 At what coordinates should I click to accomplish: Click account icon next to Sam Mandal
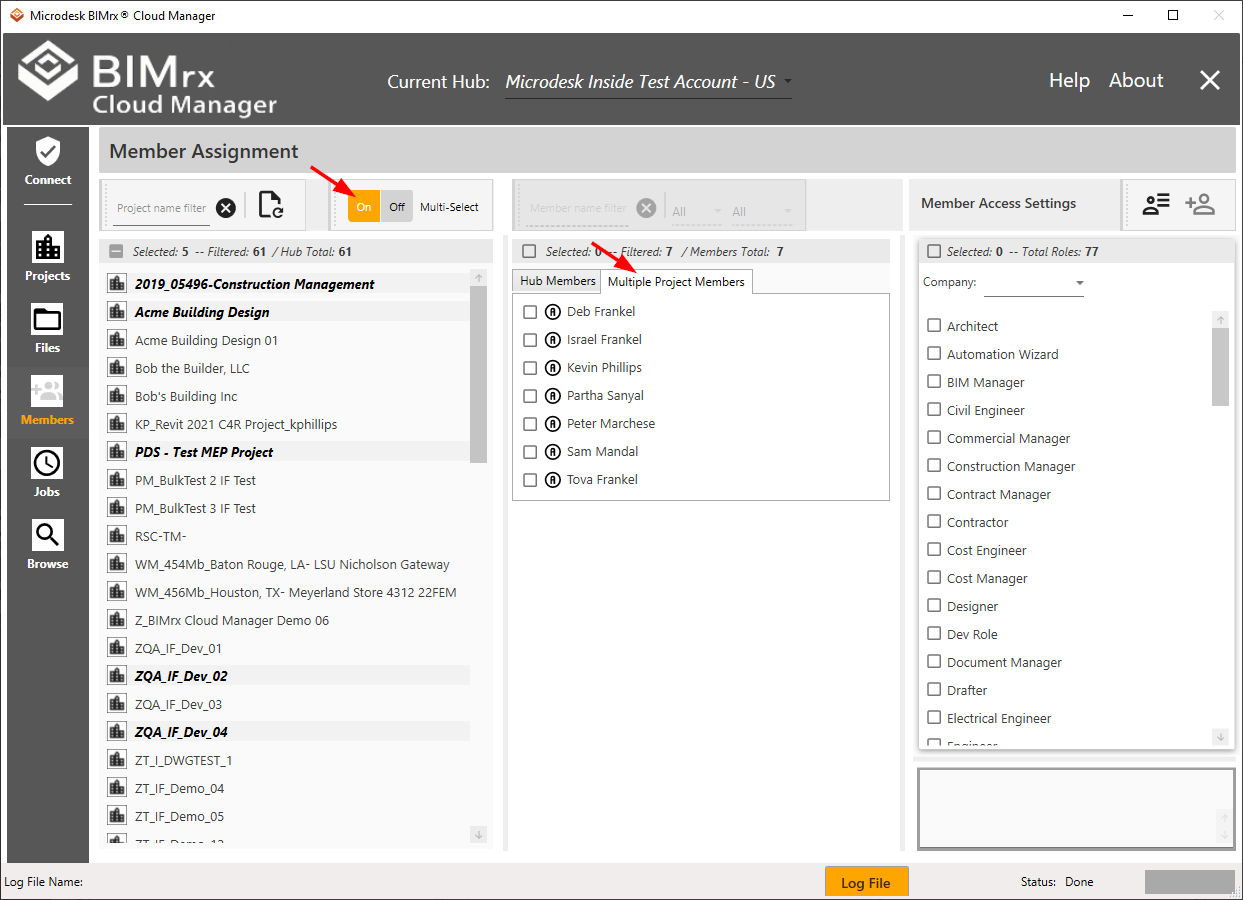pyautogui.click(x=553, y=452)
